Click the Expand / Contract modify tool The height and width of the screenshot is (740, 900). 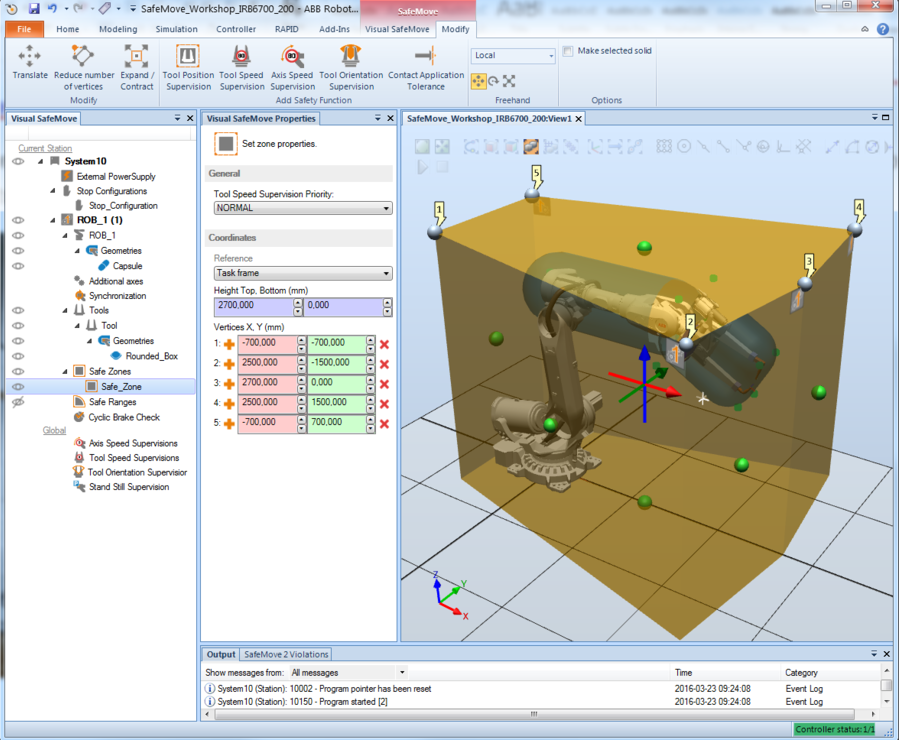pyautogui.click(x=136, y=67)
